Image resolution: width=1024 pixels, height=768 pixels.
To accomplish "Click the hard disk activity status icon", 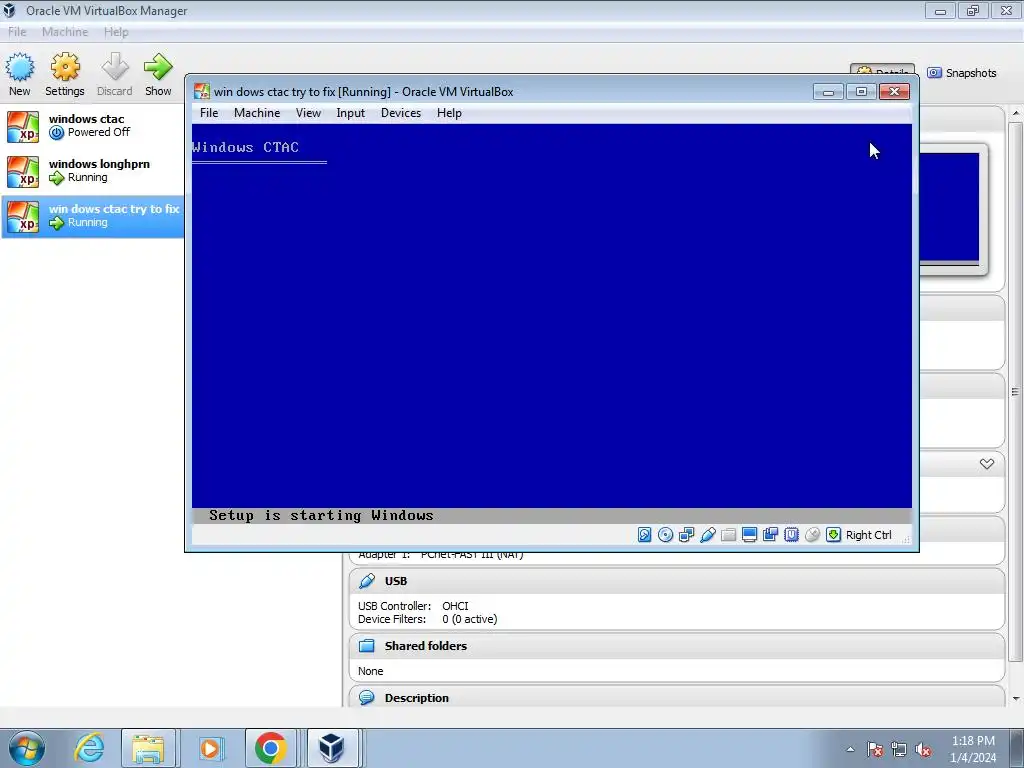I will (x=645, y=535).
